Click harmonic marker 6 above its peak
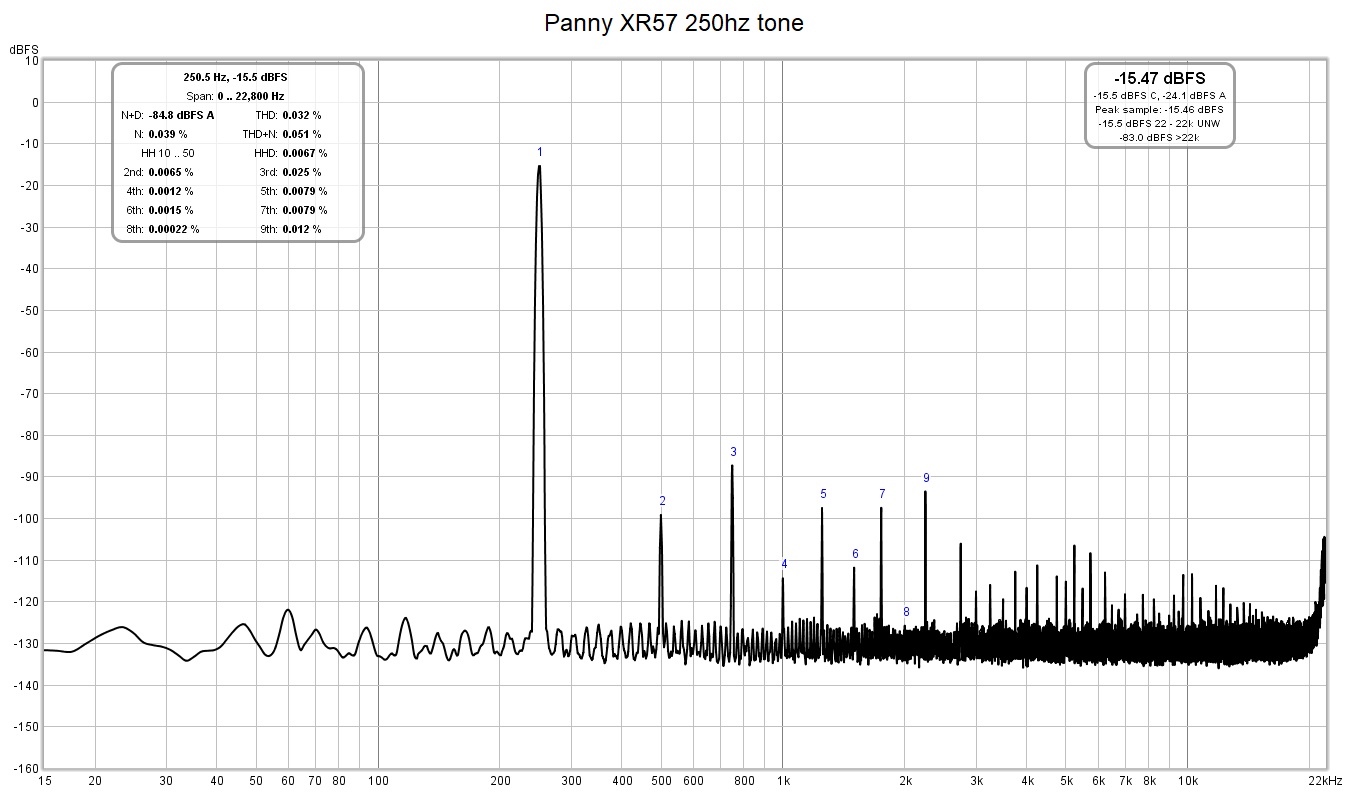Screen dimensions: 1348x793 tap(855, 554)
